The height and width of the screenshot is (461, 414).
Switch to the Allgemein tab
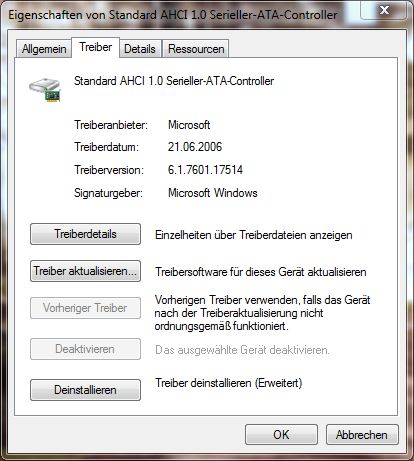tap(44, 49)
